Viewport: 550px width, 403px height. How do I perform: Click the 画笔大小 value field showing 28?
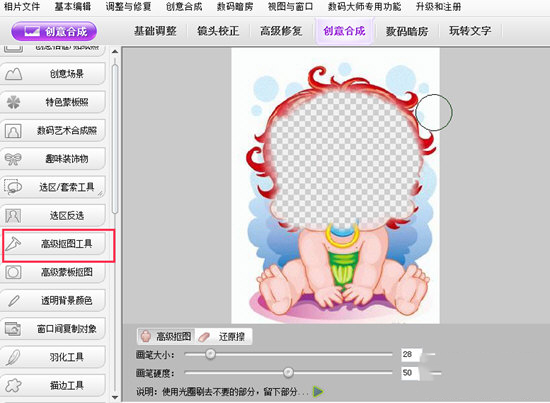pyautogui.click(x=410, y=355)
